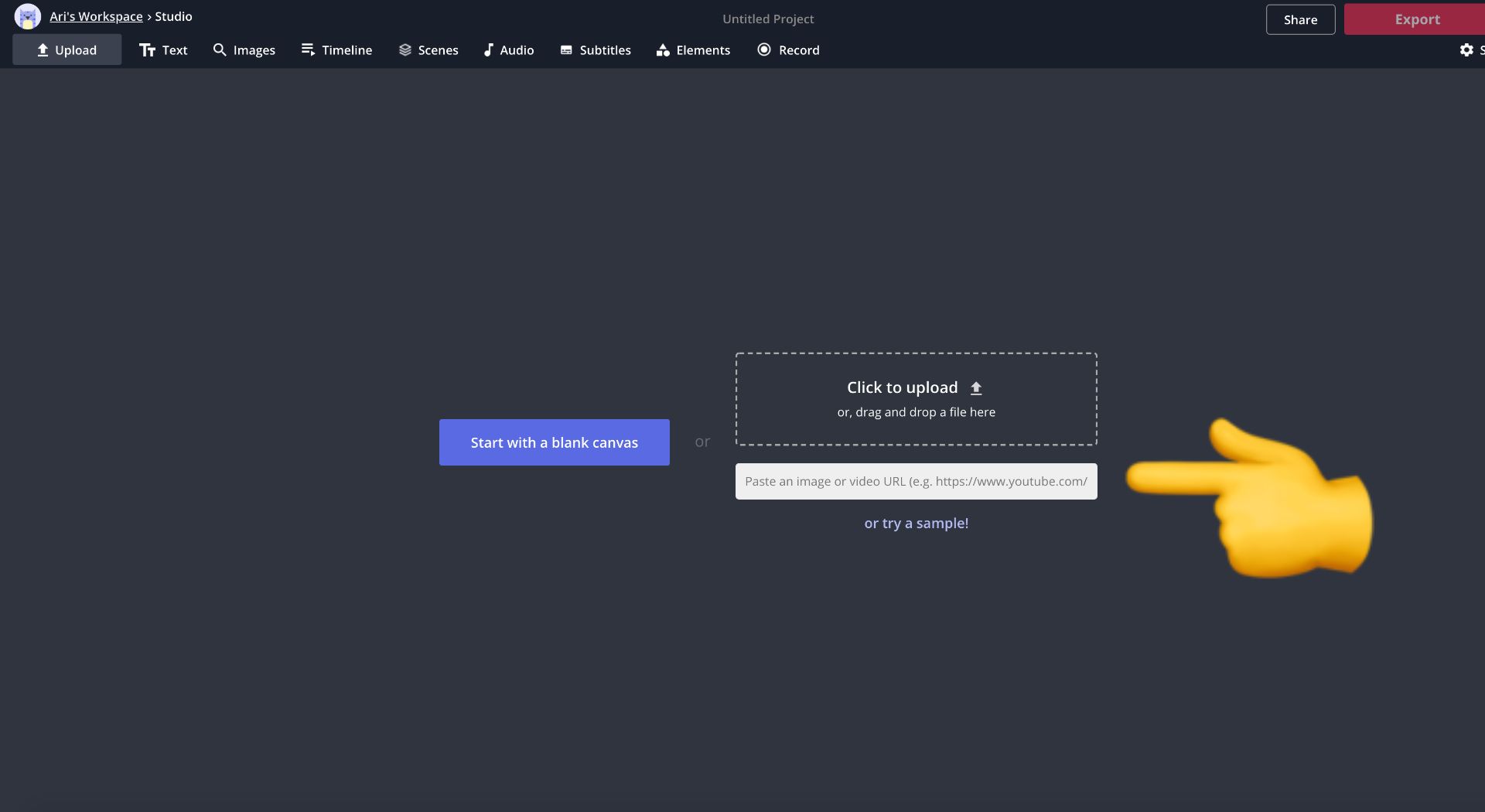This screenshot has height=812, width=1485.
Task: Open the Subtitles tool
Action: click(x=595, y=49)
